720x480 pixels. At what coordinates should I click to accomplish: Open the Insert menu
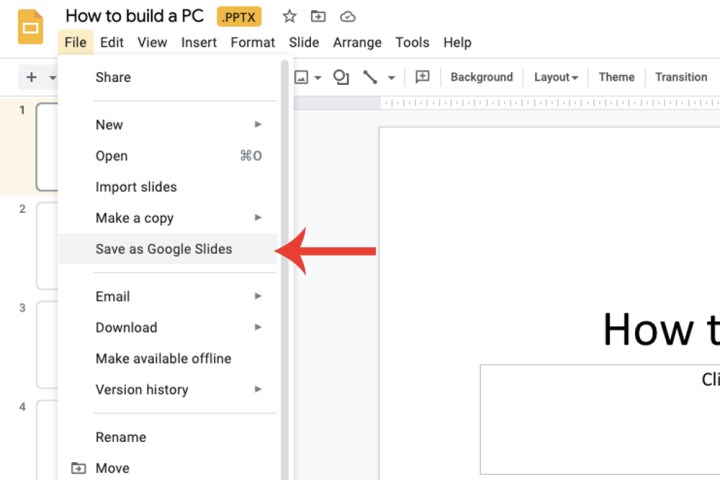[x=199, y=42]
